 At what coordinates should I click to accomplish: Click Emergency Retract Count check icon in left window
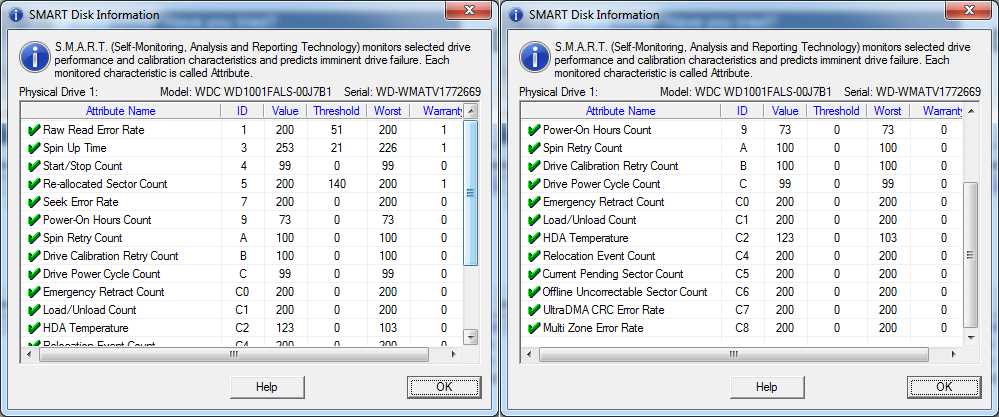(x=34, y=292)
